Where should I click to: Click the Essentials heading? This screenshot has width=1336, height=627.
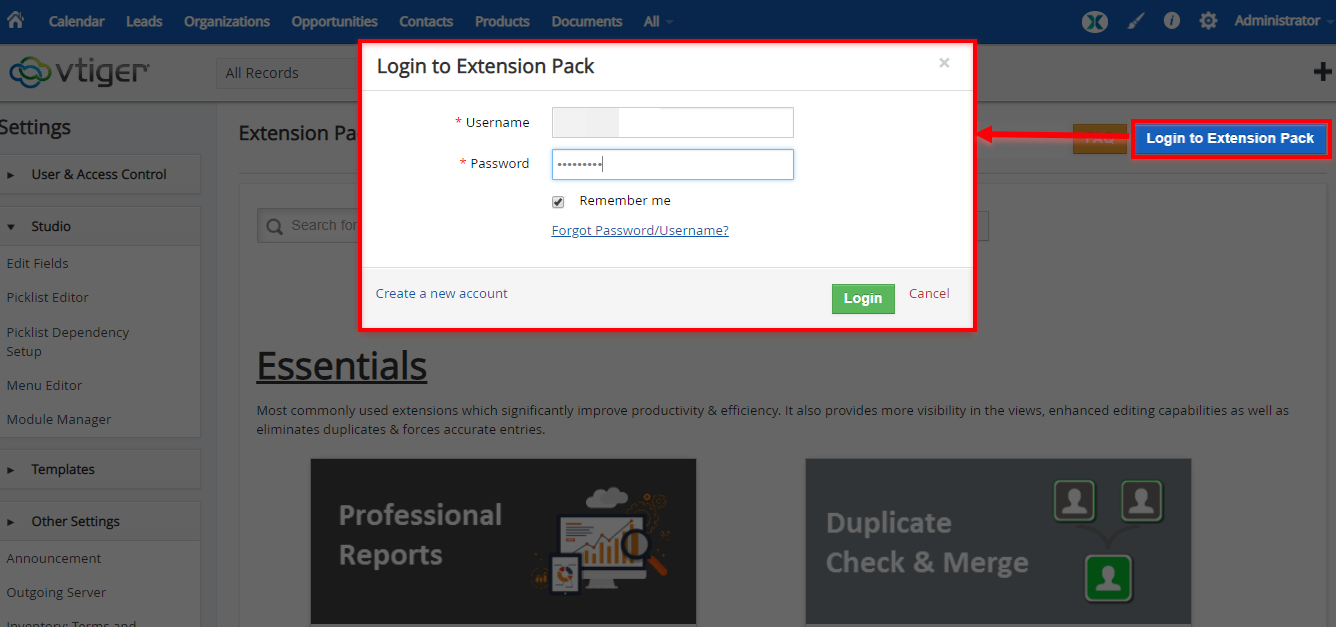342,366
